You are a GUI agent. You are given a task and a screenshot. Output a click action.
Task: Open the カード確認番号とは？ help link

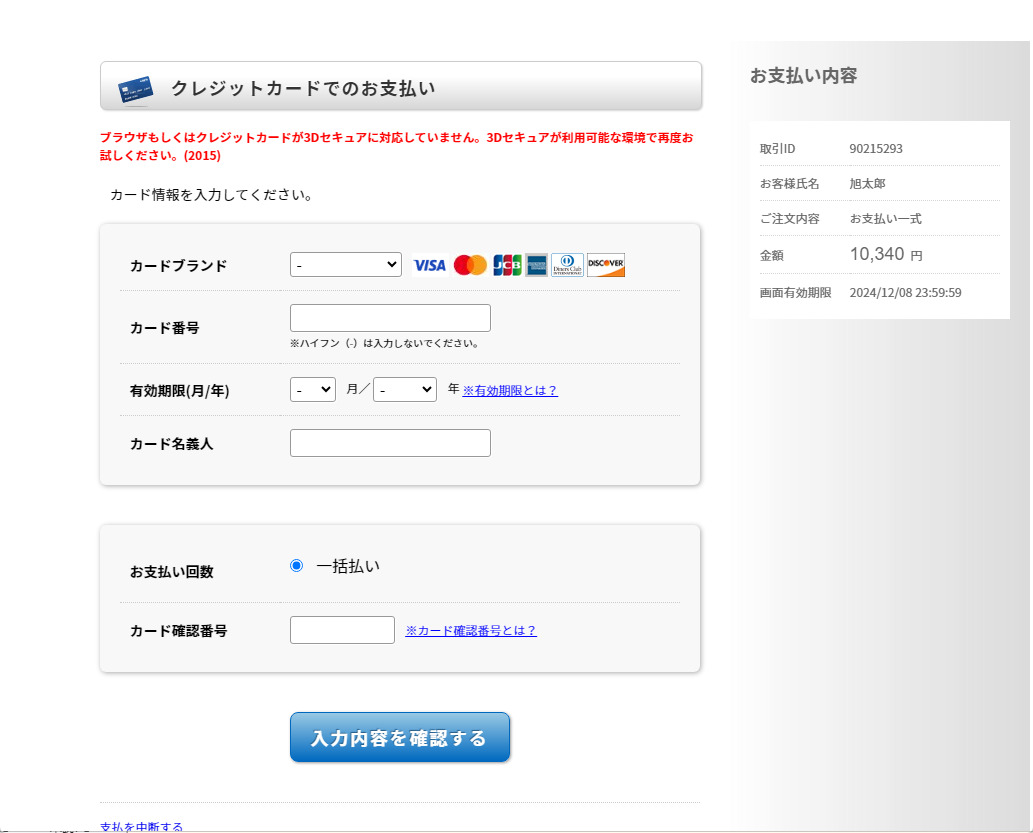[471, 631]
